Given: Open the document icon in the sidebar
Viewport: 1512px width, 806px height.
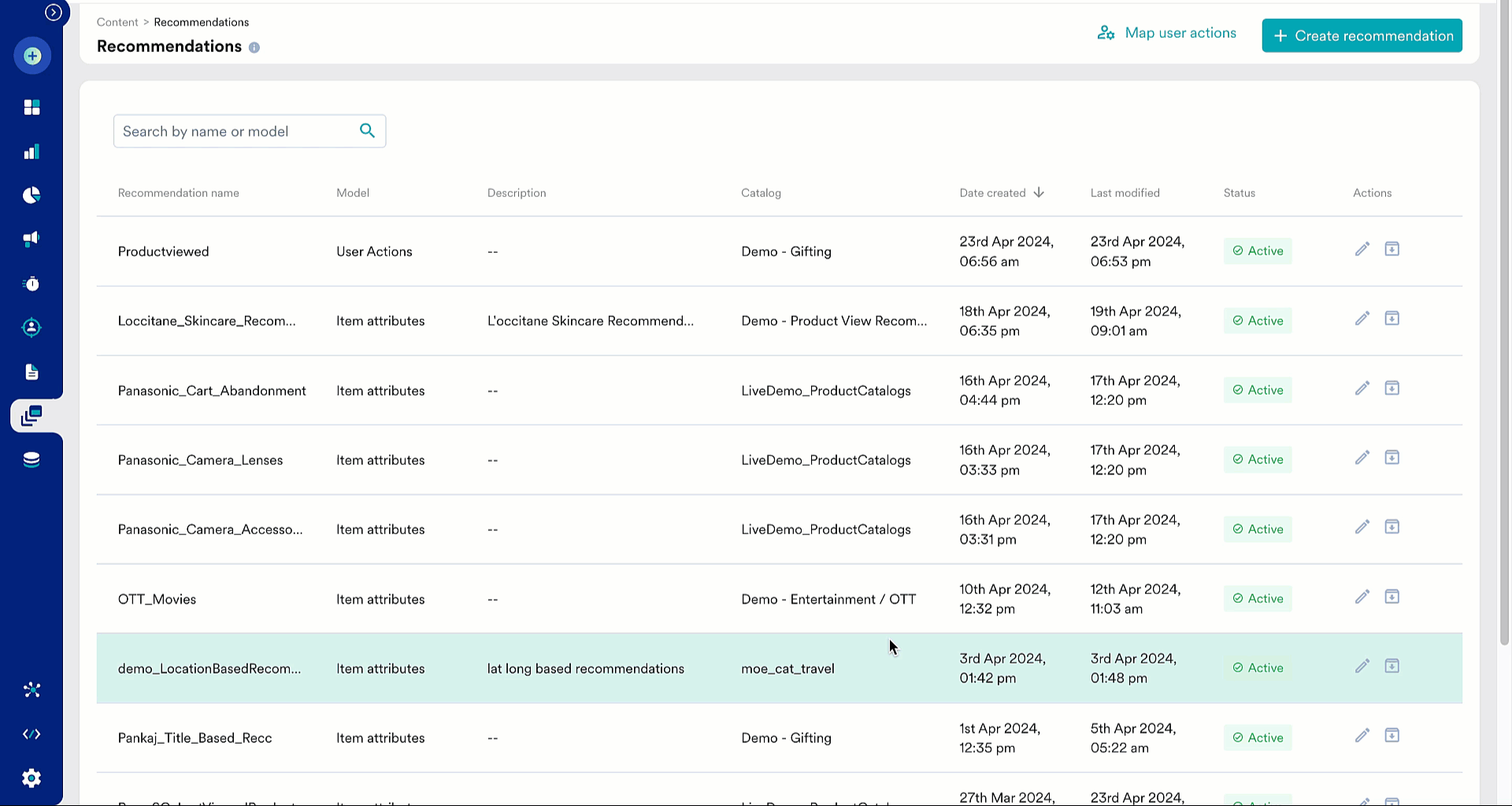Looking at the screenshot, I should pyautogui.click(x=32, y=372).
